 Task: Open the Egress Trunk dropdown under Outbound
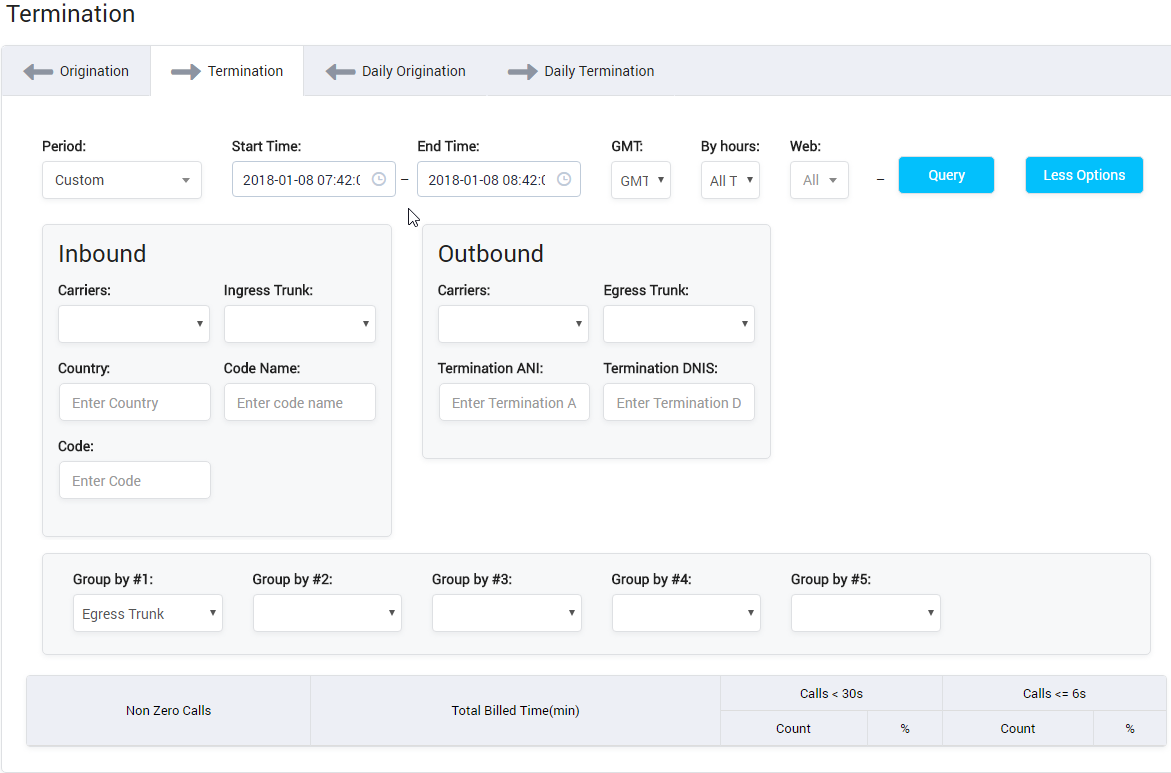678,324
